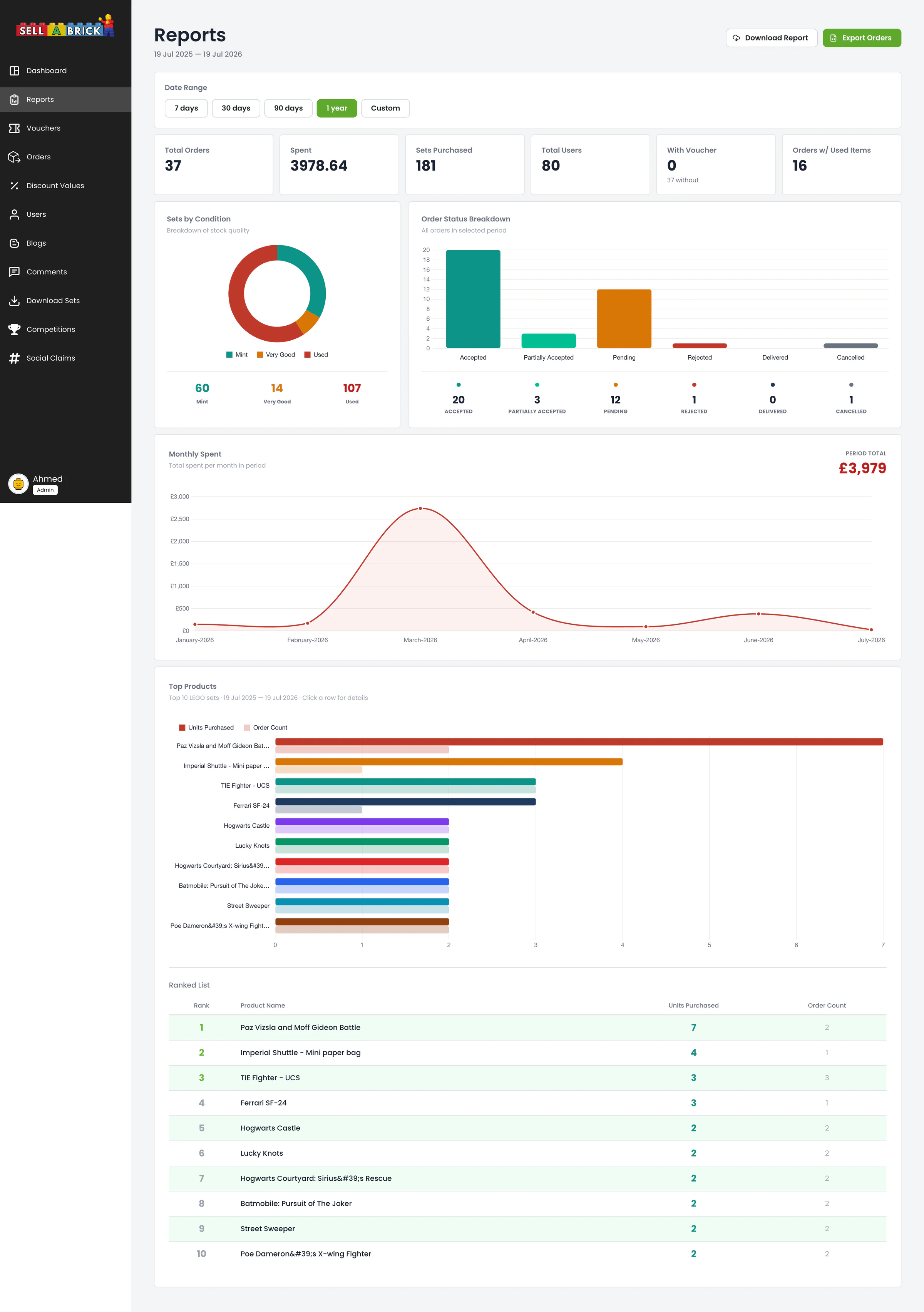Open the Dashboard sidebar icon
Screen dimensions: 924x1312
pos(14,71)
